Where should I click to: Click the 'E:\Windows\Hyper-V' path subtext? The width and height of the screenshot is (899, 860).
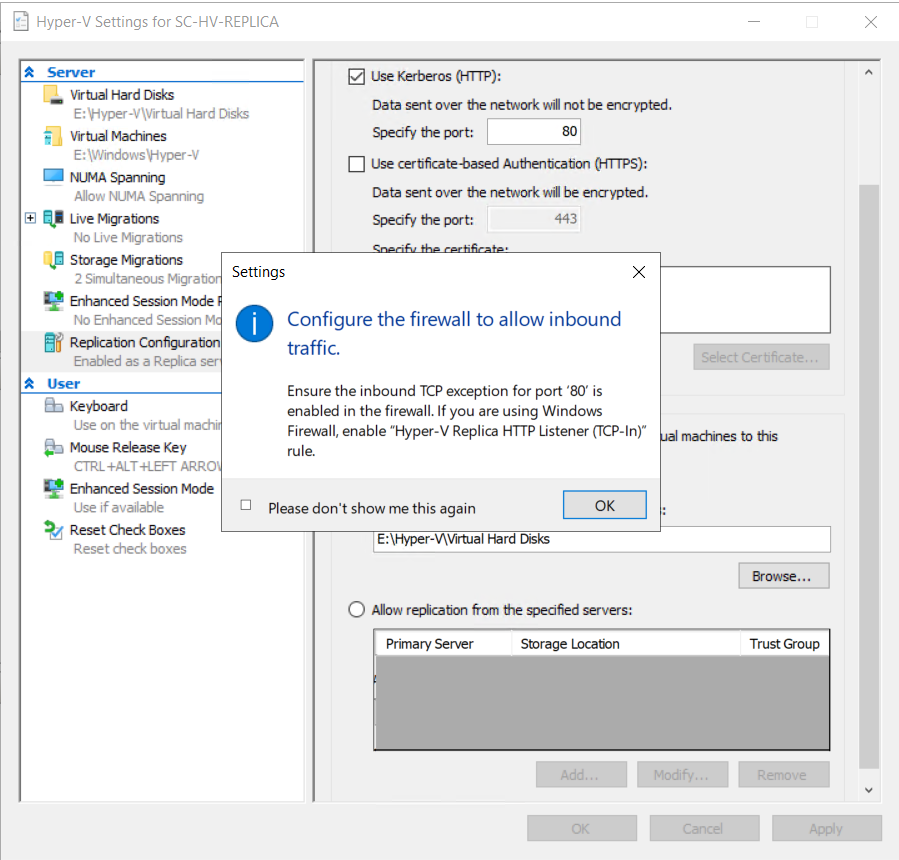point(136,155)
